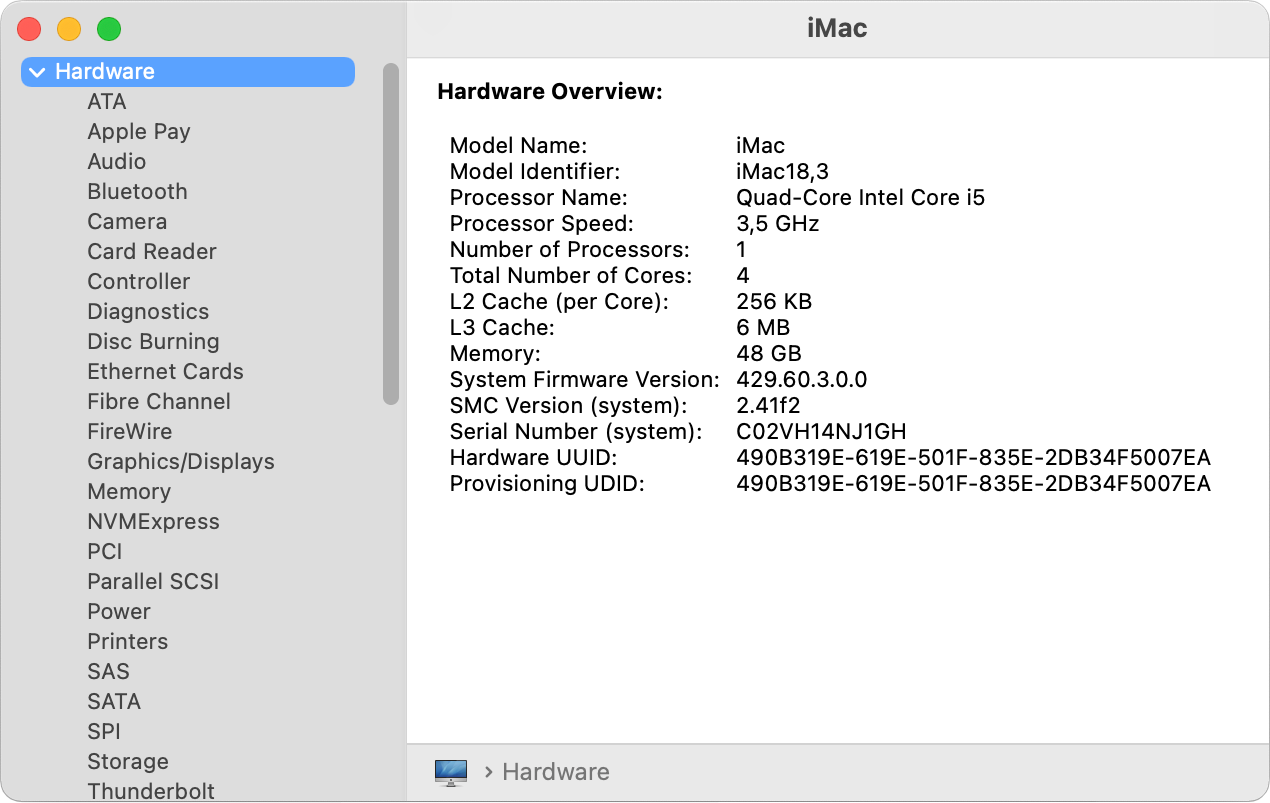Open NVMExpress hardware entry
This screenshot has height=803, width=1270.
click(153, 522)
